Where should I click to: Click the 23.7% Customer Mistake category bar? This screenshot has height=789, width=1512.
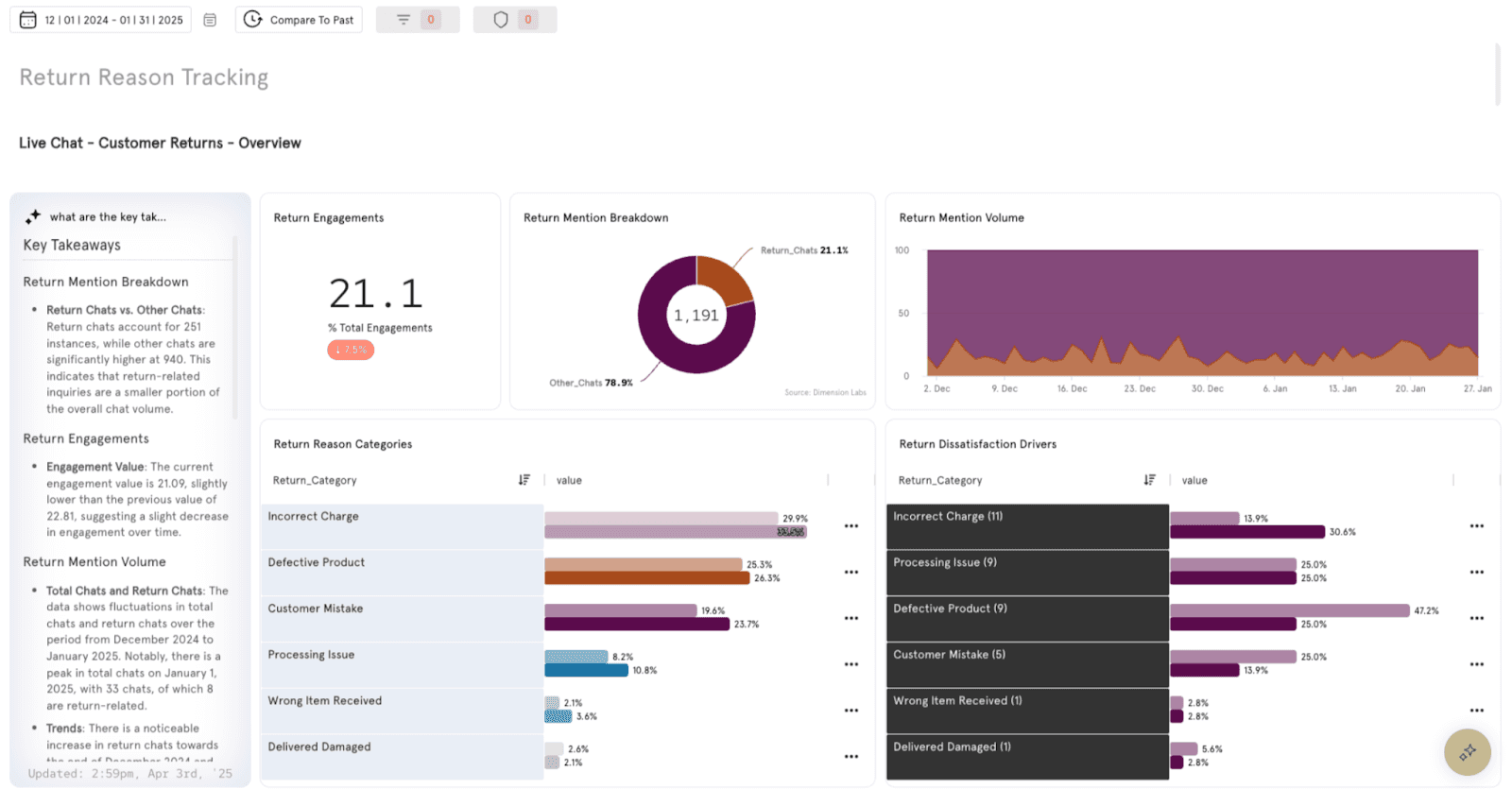[x=637, y=624]
